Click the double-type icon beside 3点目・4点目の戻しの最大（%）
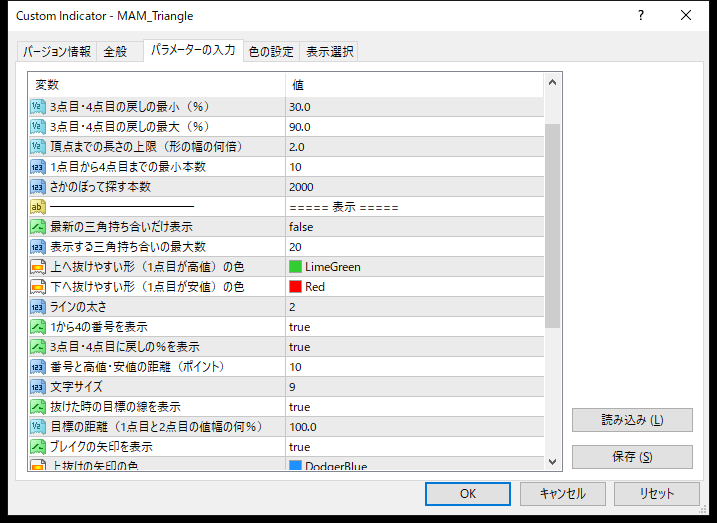The height and width of the screenshot is (523, 717). pos(38,127)
